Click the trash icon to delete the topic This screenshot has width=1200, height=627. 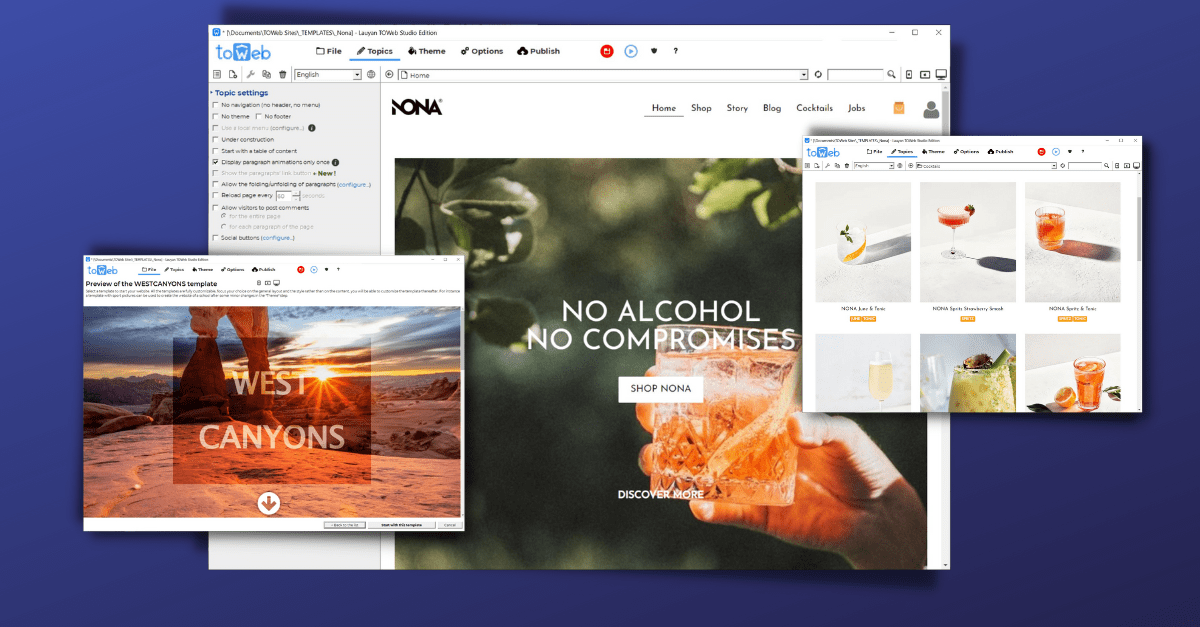[x=281, y=74]
